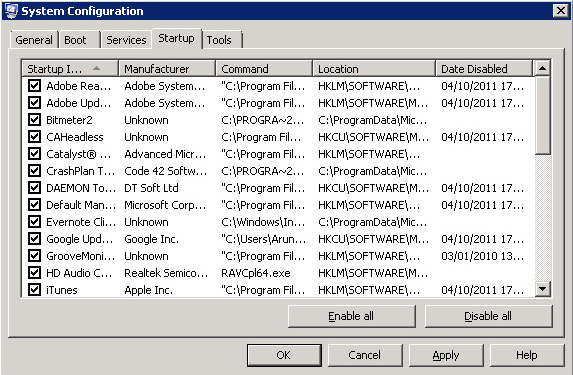Select the iTunes item name

[62, 290]
